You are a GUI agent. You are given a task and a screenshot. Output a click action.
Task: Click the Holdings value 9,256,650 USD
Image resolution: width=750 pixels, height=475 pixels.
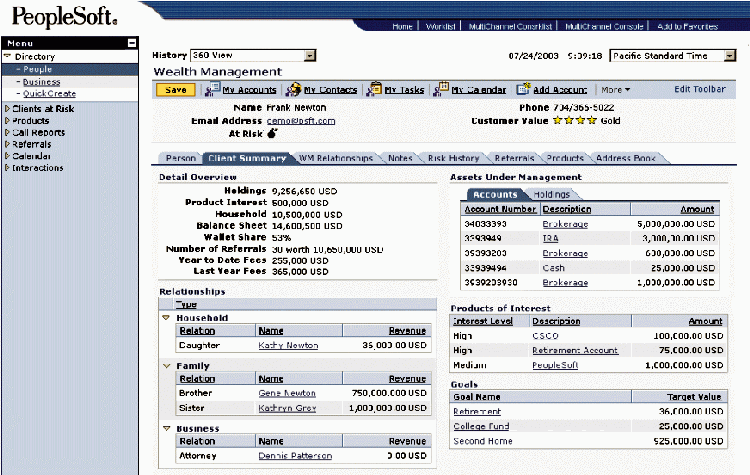tap(304, 191)
